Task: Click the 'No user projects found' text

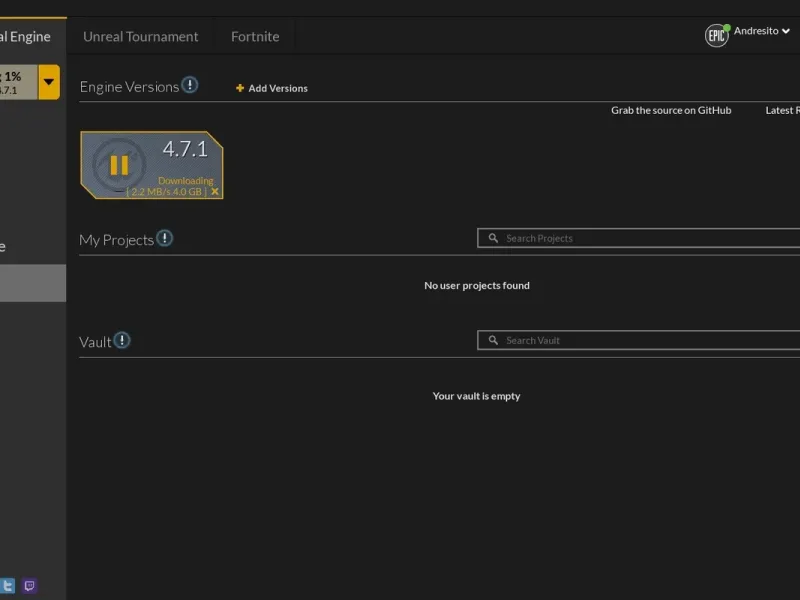Action: (x=477, y=286)
